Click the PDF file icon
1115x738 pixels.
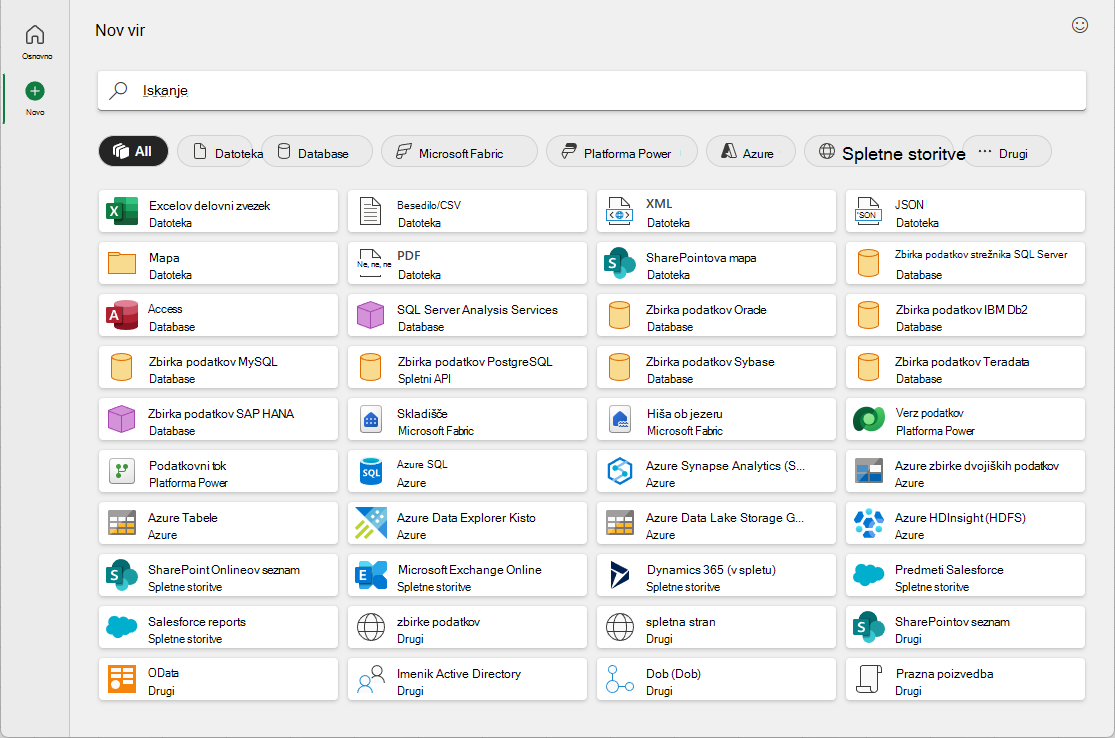(x=373, y=263)
